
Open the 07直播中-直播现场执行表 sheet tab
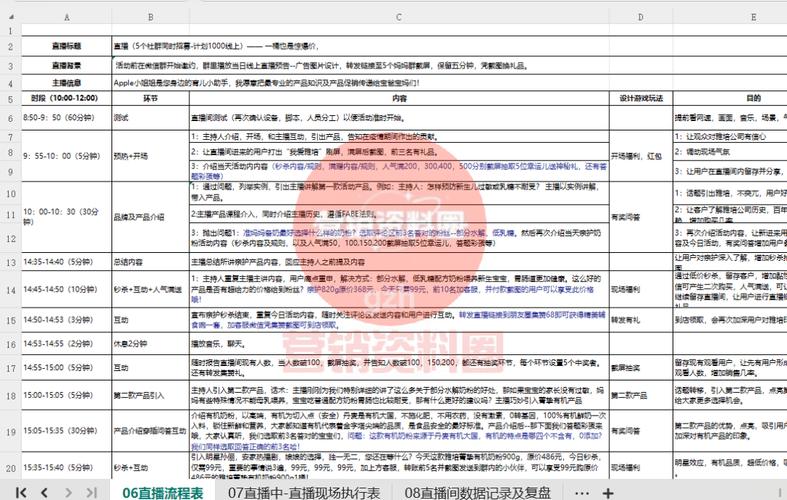tap(304, 492)
